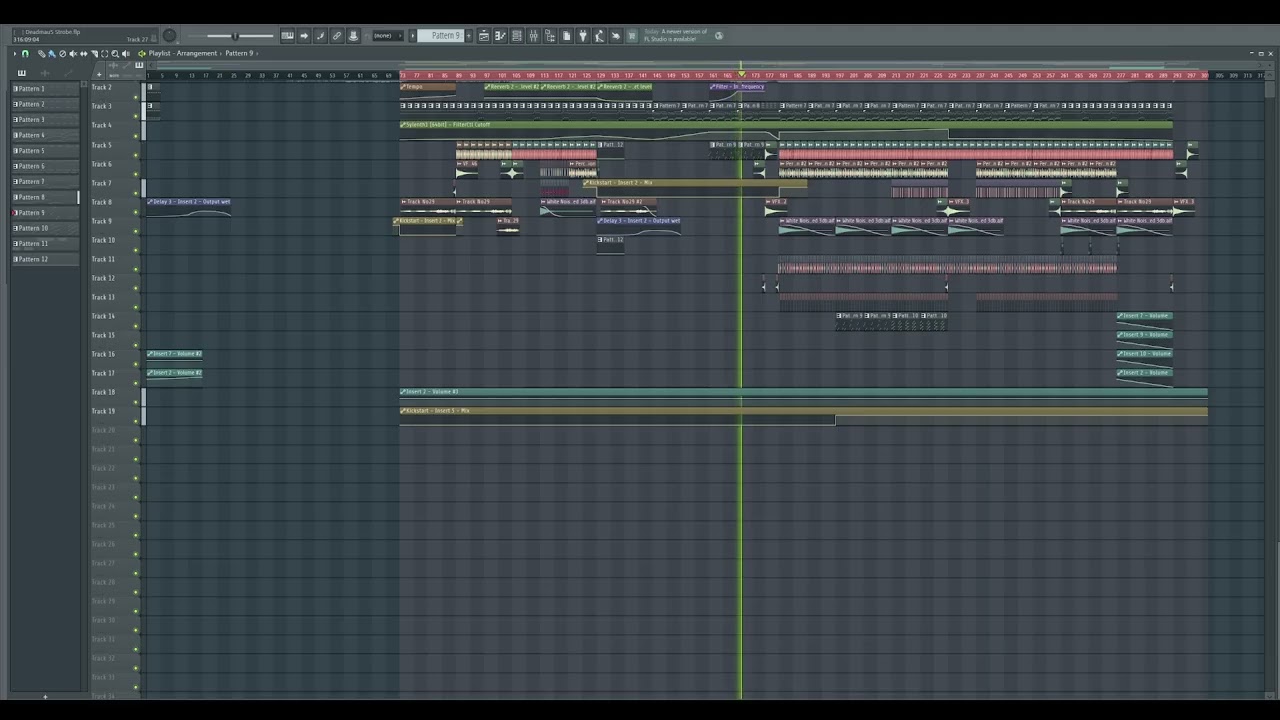
Task: Mute Track 6 with its green switch
Action: tap(136, 173)
